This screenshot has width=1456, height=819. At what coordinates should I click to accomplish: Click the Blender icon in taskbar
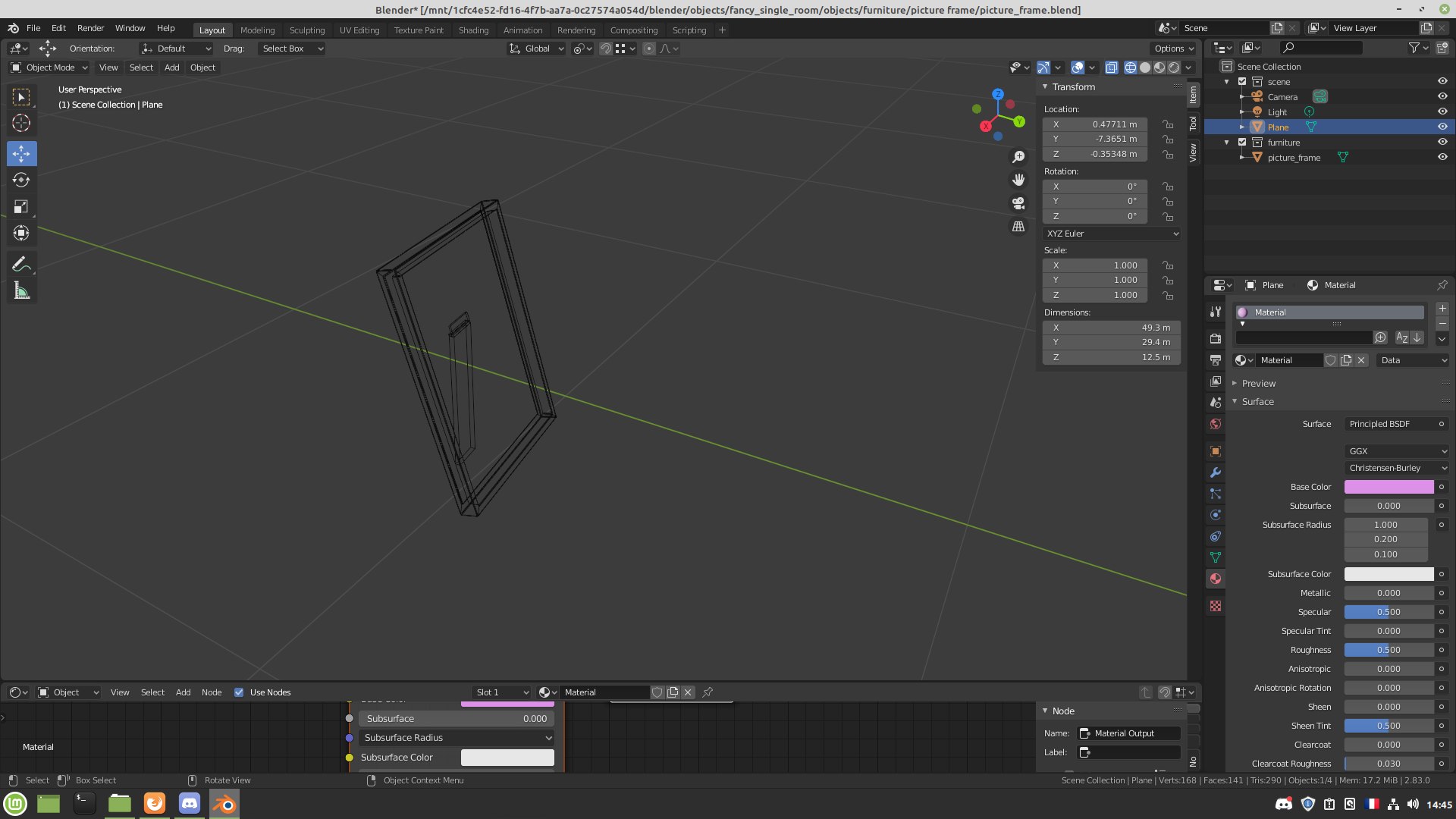pos(224,804)
